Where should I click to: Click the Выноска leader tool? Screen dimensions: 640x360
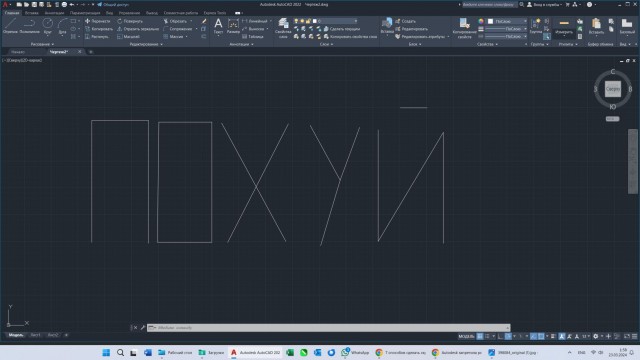click(253, 29)
